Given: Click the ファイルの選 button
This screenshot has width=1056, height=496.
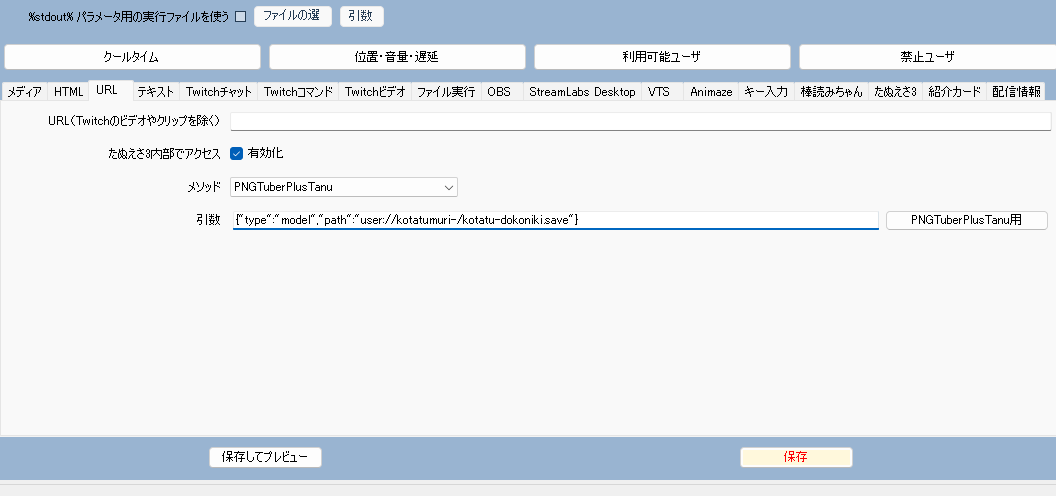Looking at the screenshot, I should [x=293, y=16].
